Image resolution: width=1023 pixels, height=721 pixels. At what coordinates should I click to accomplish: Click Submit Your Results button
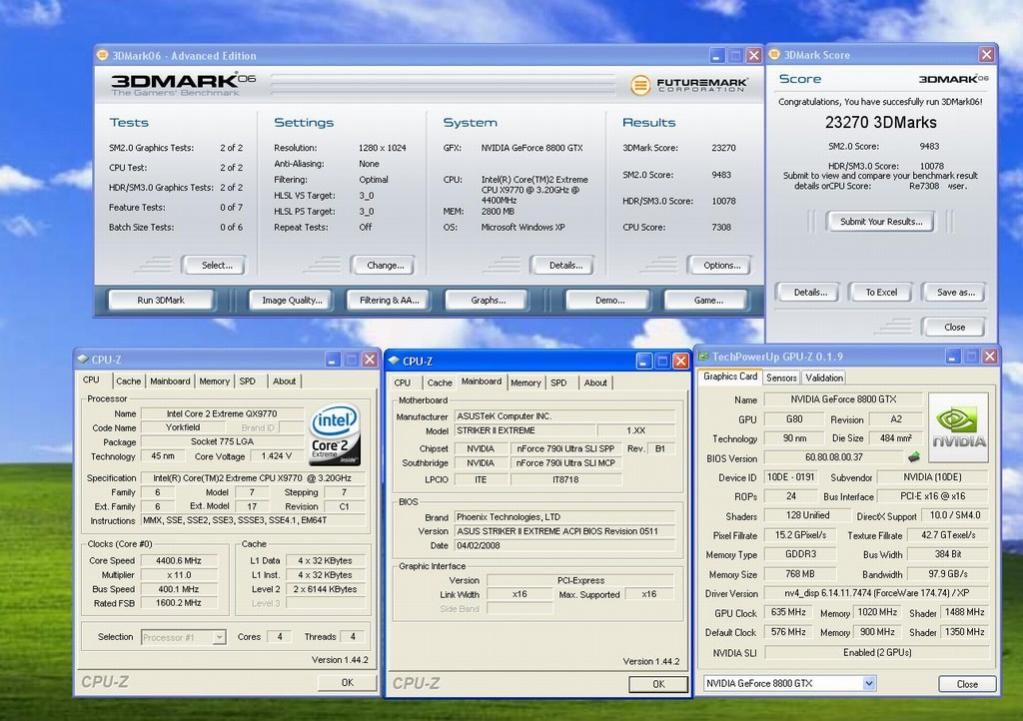click(x=881, y=221)
